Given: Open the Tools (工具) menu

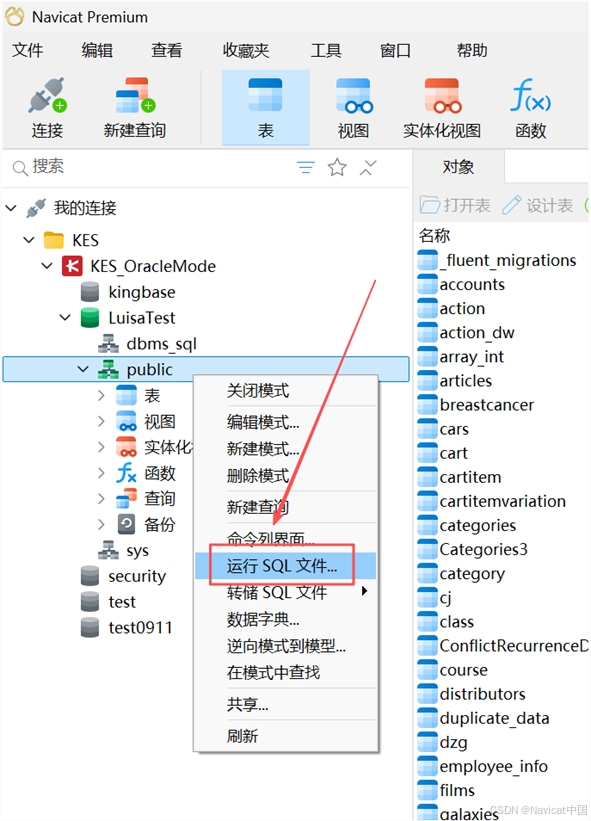Looking at the screenshot, I should coord(326,50).
